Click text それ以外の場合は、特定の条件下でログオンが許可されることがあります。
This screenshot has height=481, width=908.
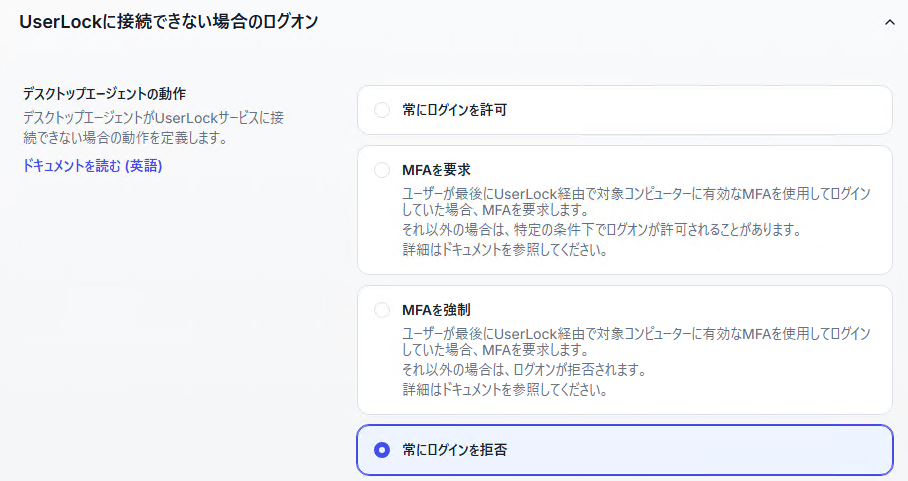click(x=602, y=230)
